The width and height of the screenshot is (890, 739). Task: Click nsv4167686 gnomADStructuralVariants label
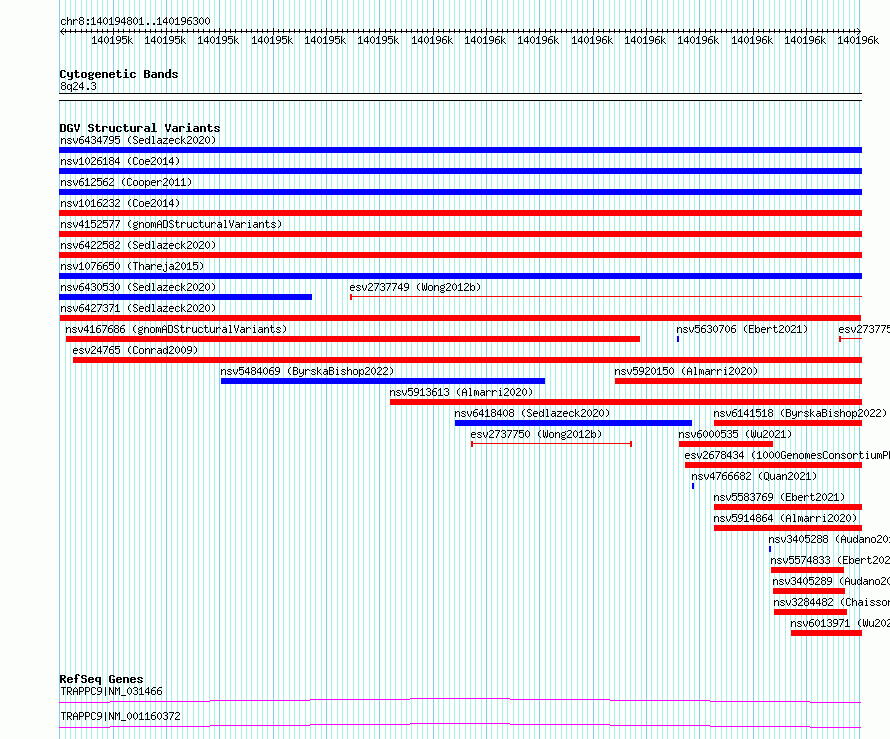coord(176,329)
